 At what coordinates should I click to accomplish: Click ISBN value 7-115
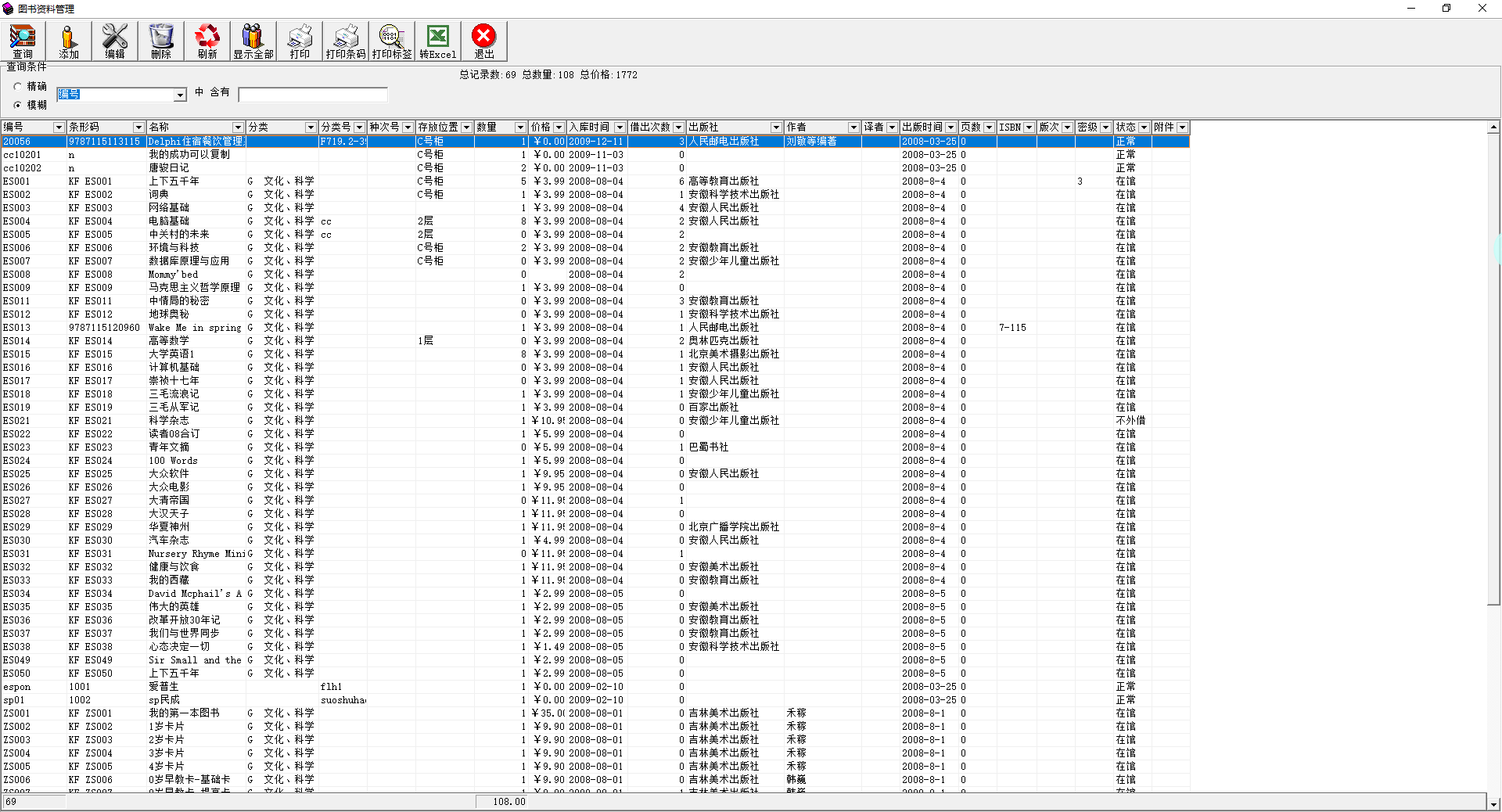point(1012,328)
